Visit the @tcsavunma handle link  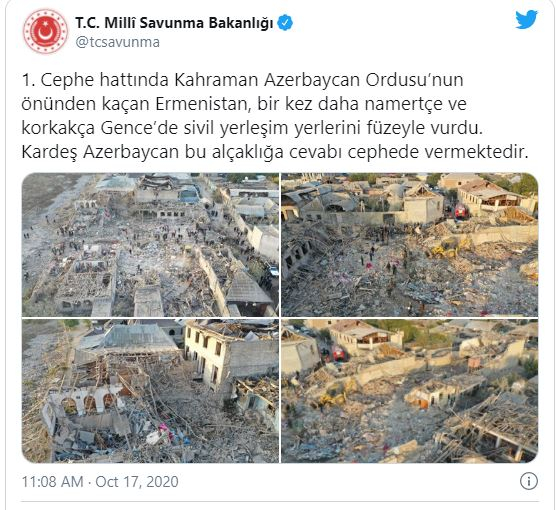118,42
